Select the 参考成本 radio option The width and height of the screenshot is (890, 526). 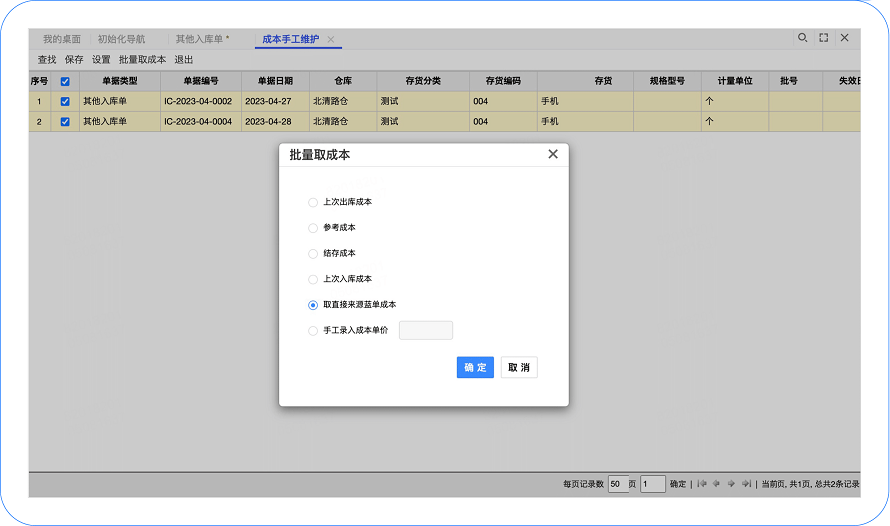point(313,228)
